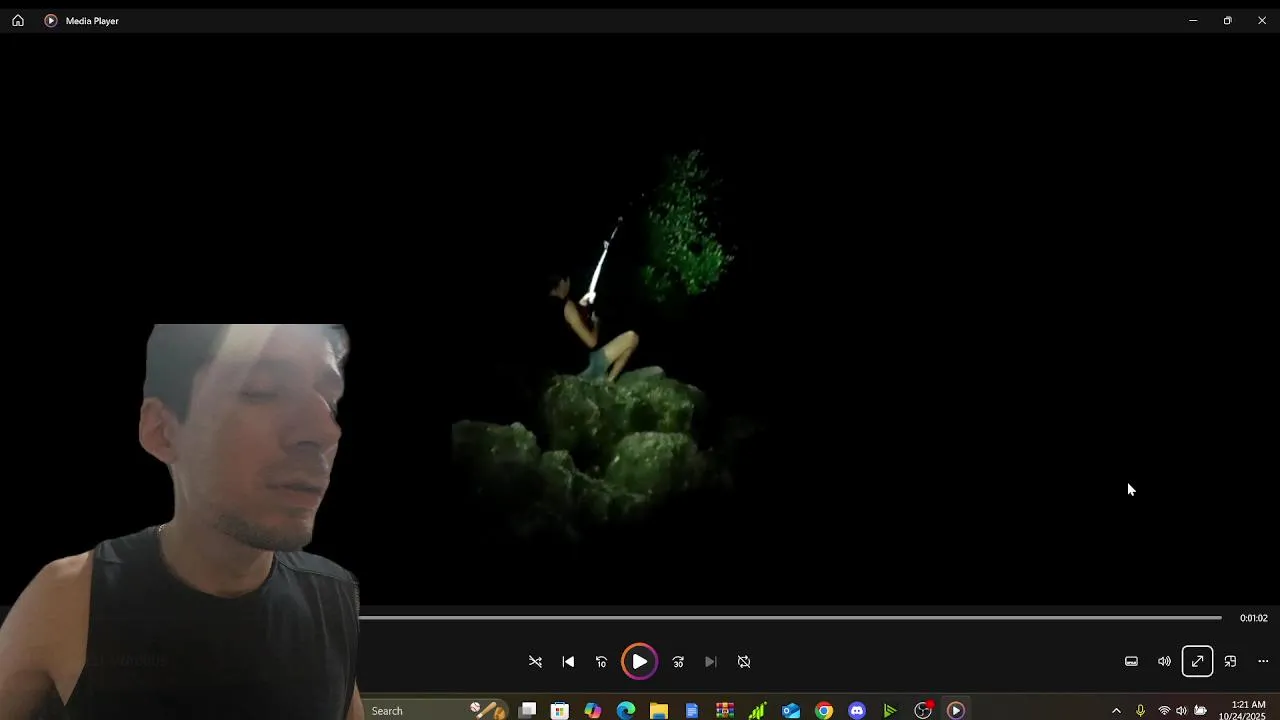
Task: Open subtitles and captions options
Action: pos(1131,661)
